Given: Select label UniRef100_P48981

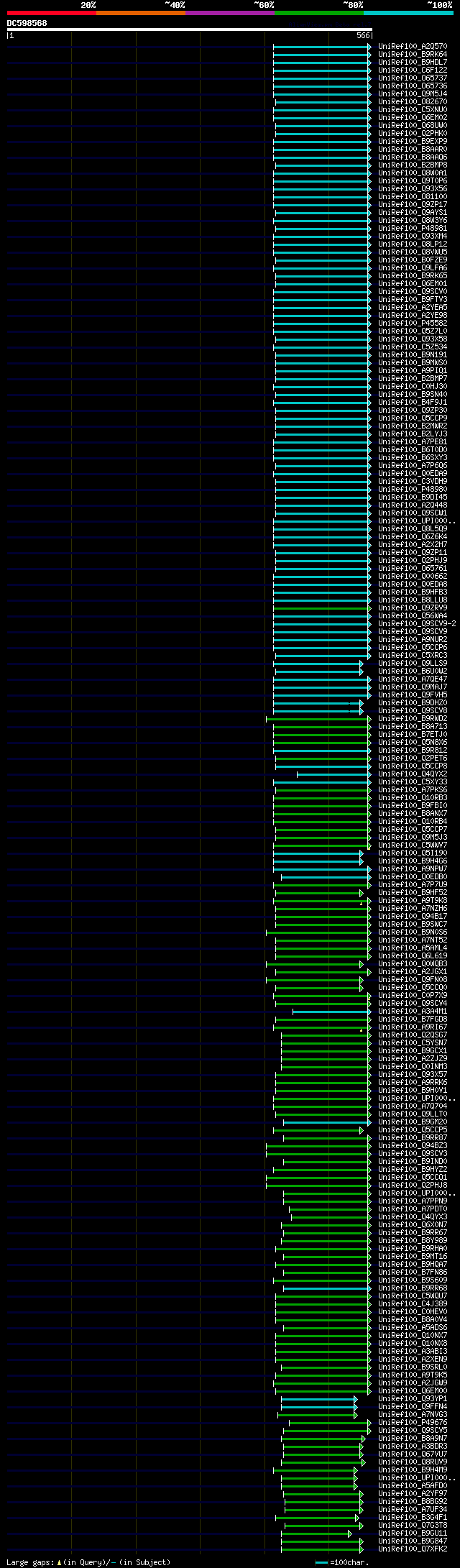Looking at the screenshot, I should (x=413, y=229).
